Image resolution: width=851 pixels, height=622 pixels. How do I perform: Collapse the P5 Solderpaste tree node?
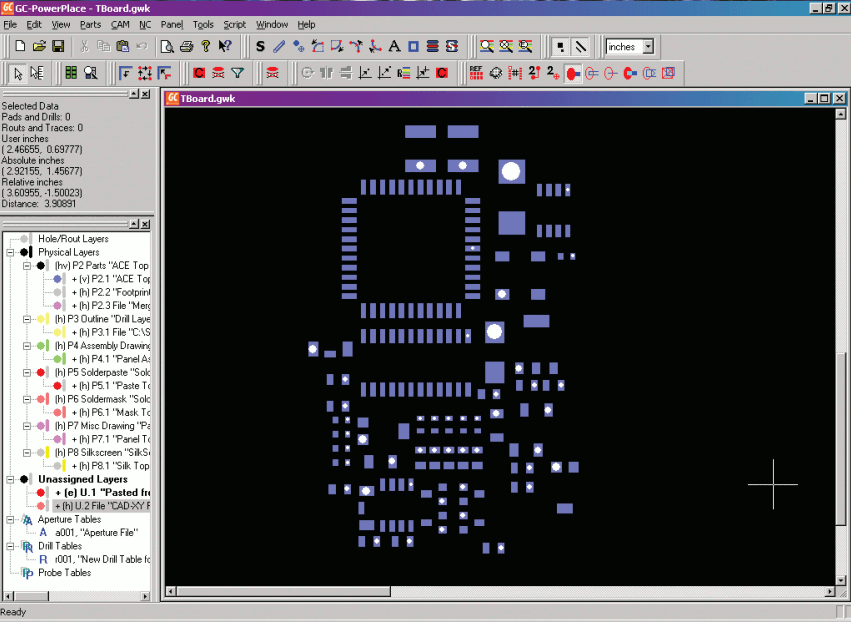[27, 372]
